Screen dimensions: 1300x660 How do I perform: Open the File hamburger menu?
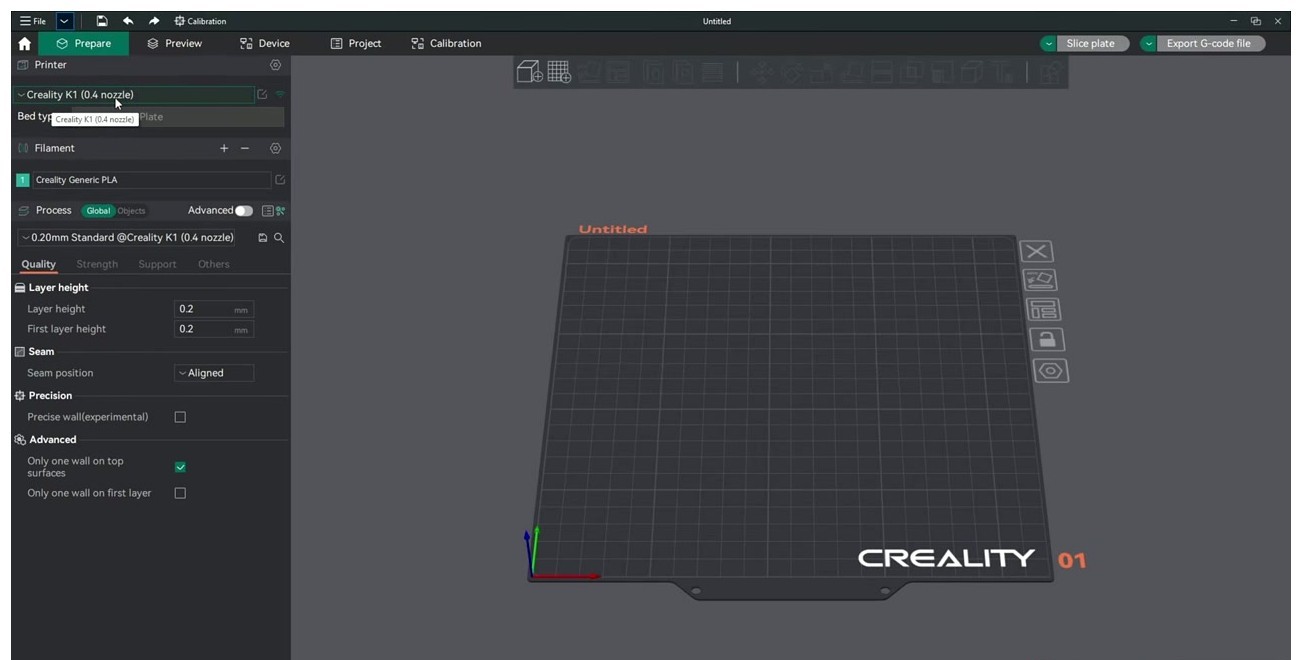pos(33,21)
